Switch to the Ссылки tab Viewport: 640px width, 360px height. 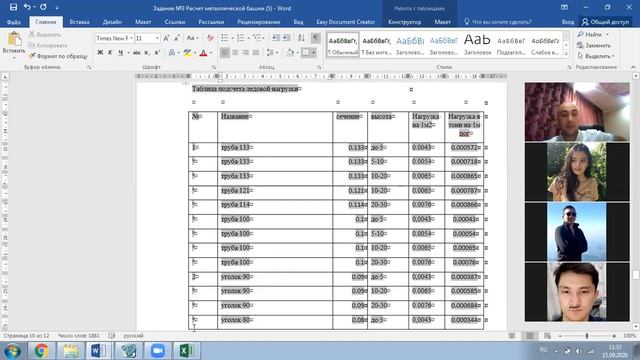[175, 22]
